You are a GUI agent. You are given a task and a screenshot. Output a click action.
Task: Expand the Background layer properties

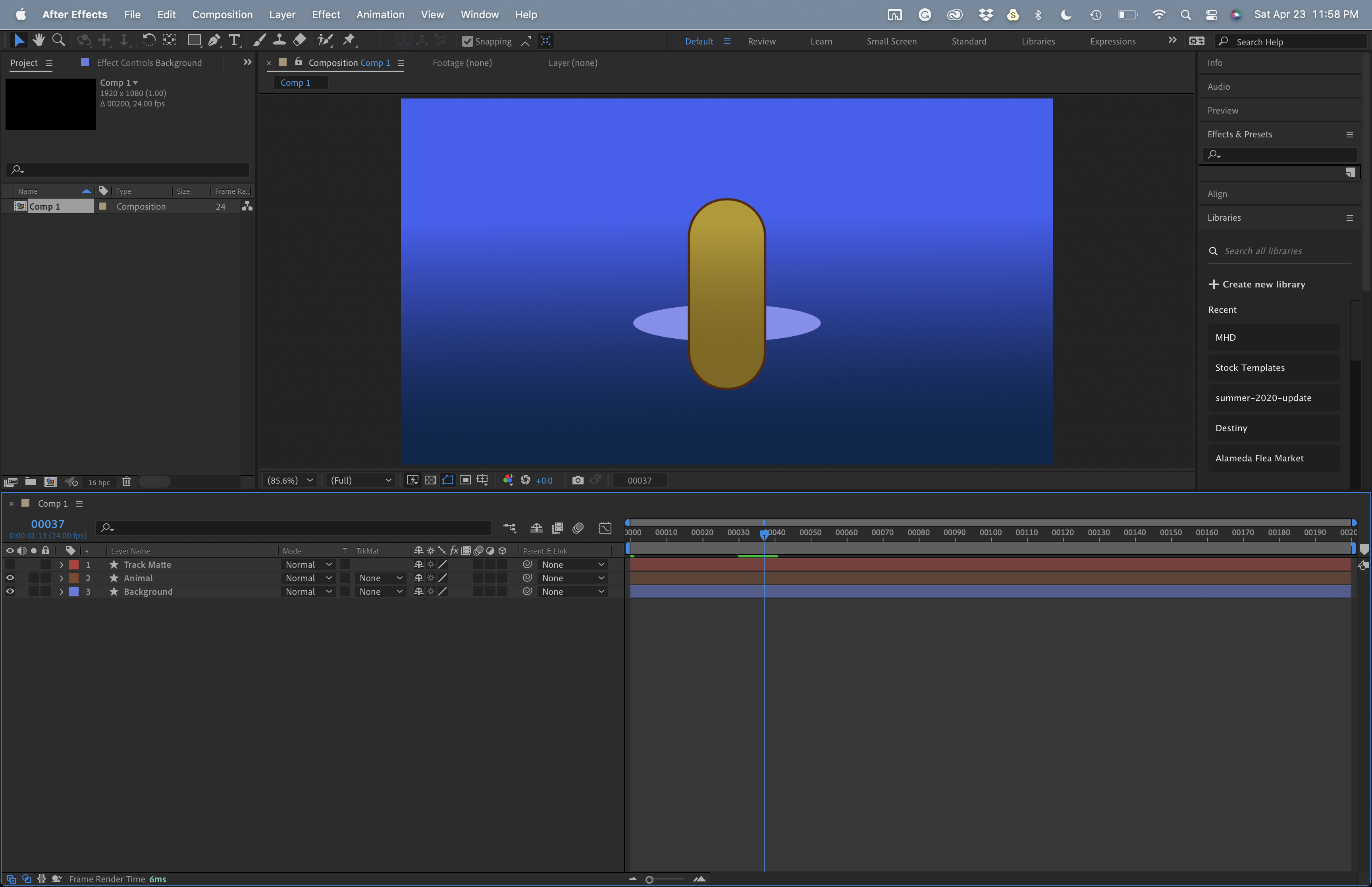coord(61,592)
